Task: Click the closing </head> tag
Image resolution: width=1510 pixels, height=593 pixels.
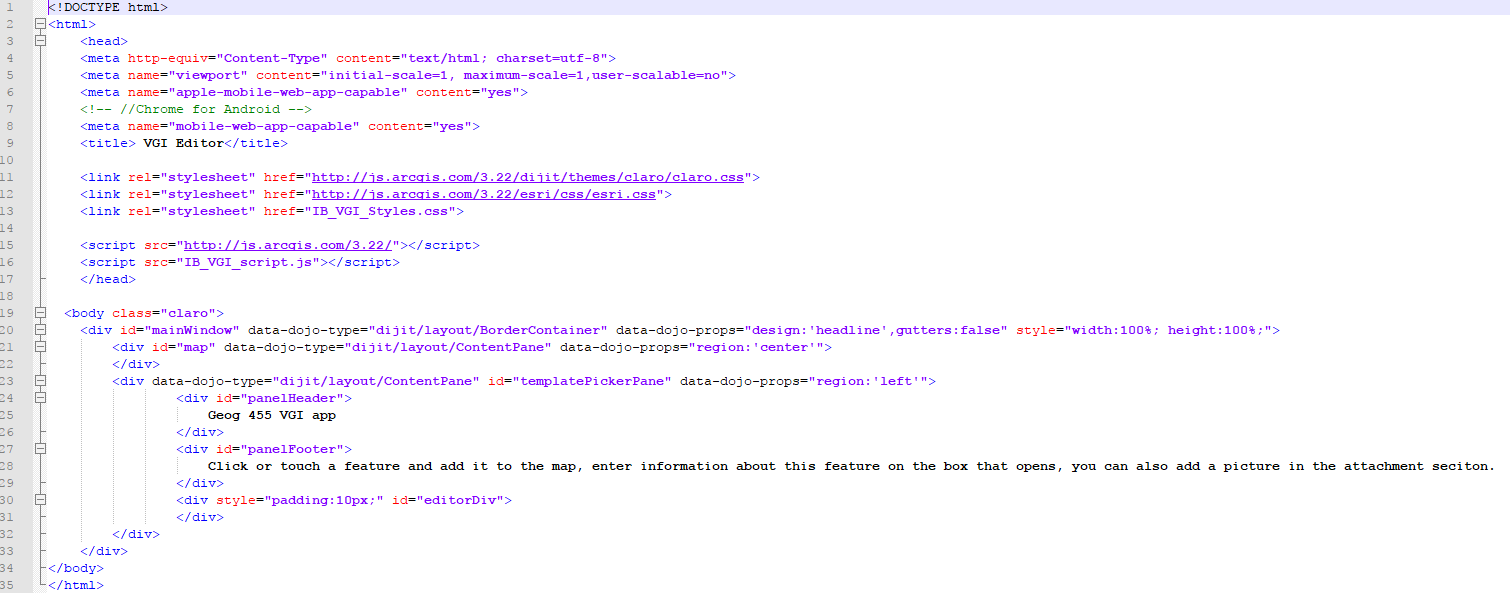Action: coord(108,279)
